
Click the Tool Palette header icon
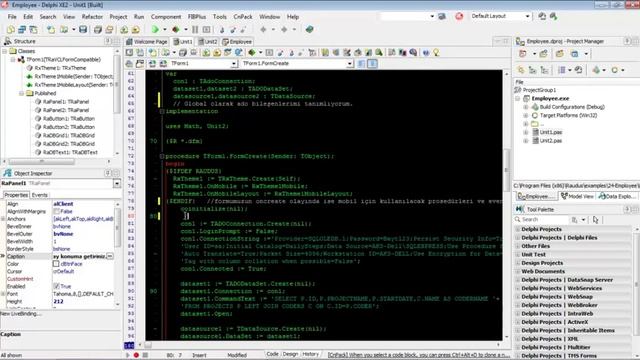[520, 209]
